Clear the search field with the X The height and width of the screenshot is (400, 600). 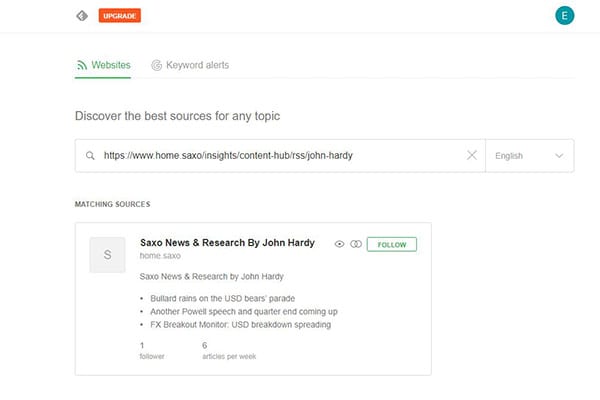coord(472,155)
